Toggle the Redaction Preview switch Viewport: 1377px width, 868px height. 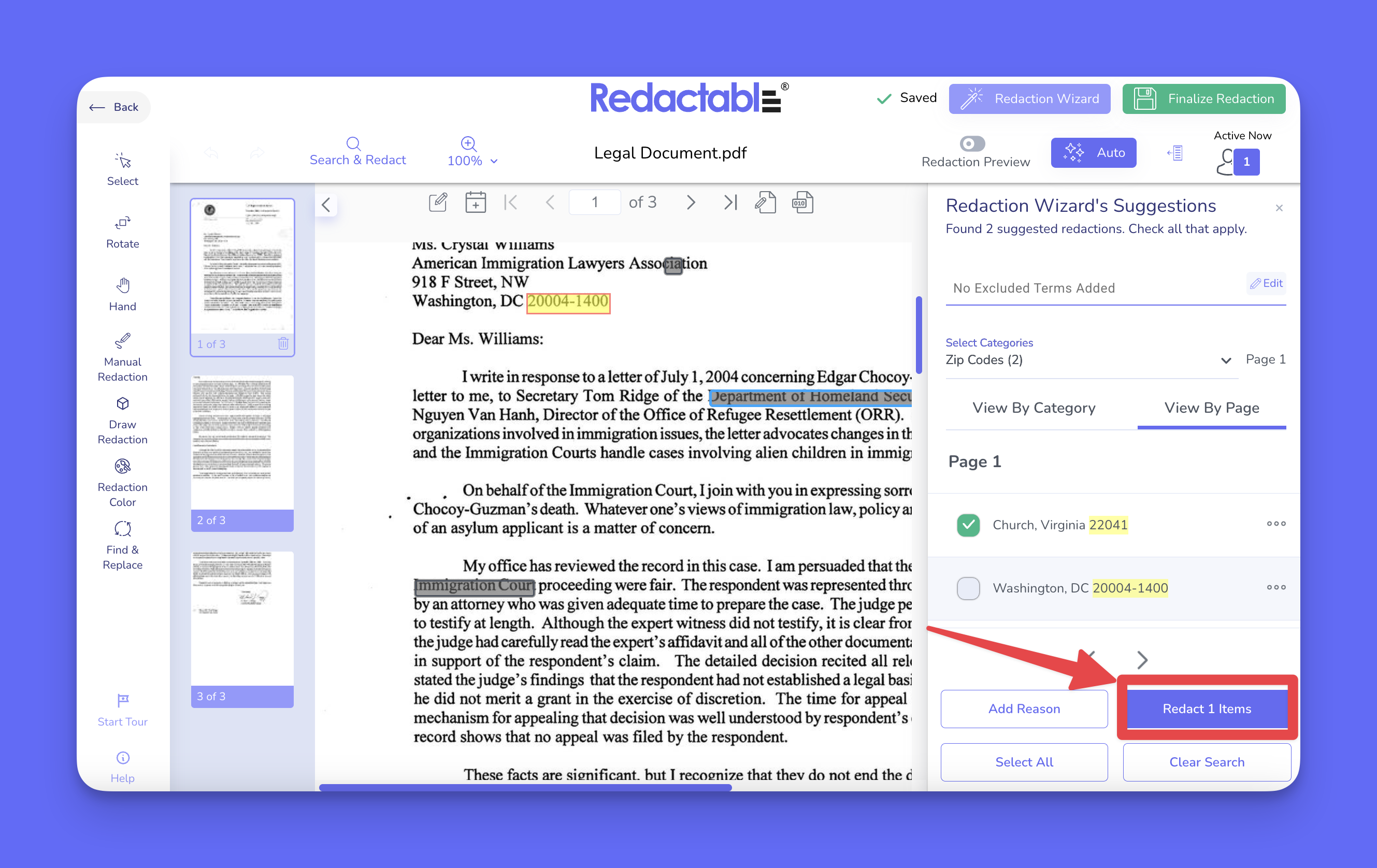point(972,143)
